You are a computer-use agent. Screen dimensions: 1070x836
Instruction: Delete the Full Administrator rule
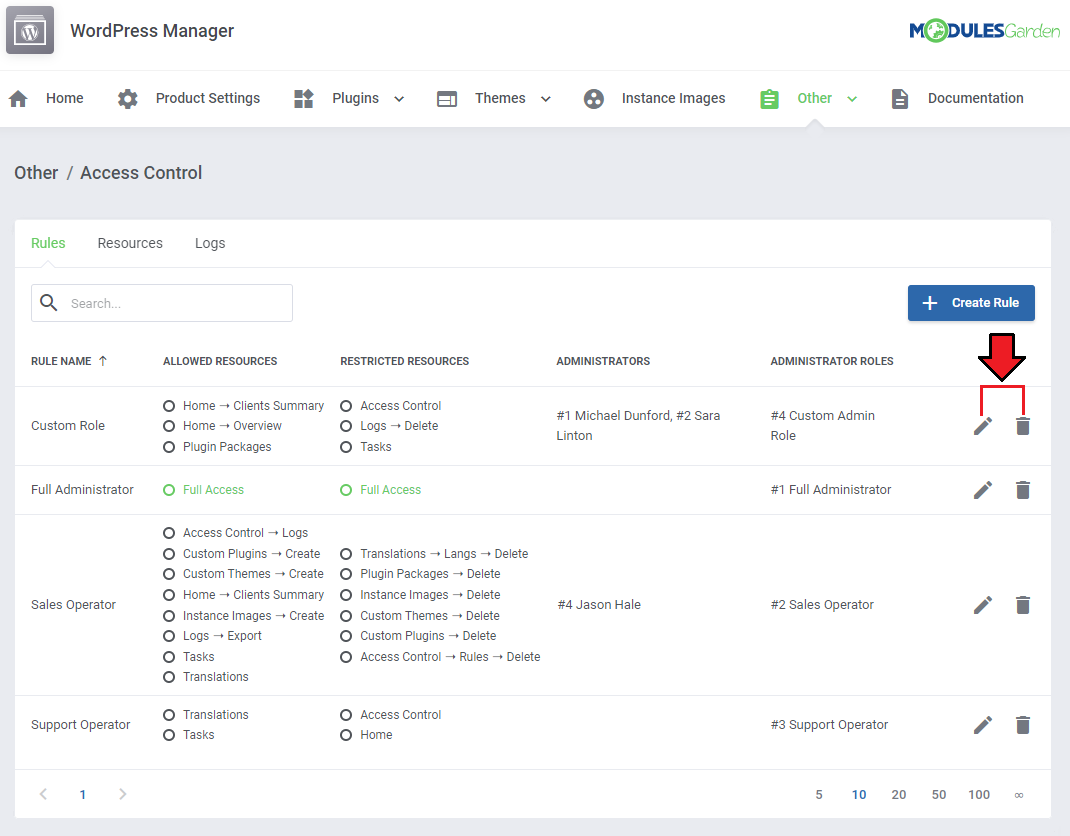(1022, 490)
